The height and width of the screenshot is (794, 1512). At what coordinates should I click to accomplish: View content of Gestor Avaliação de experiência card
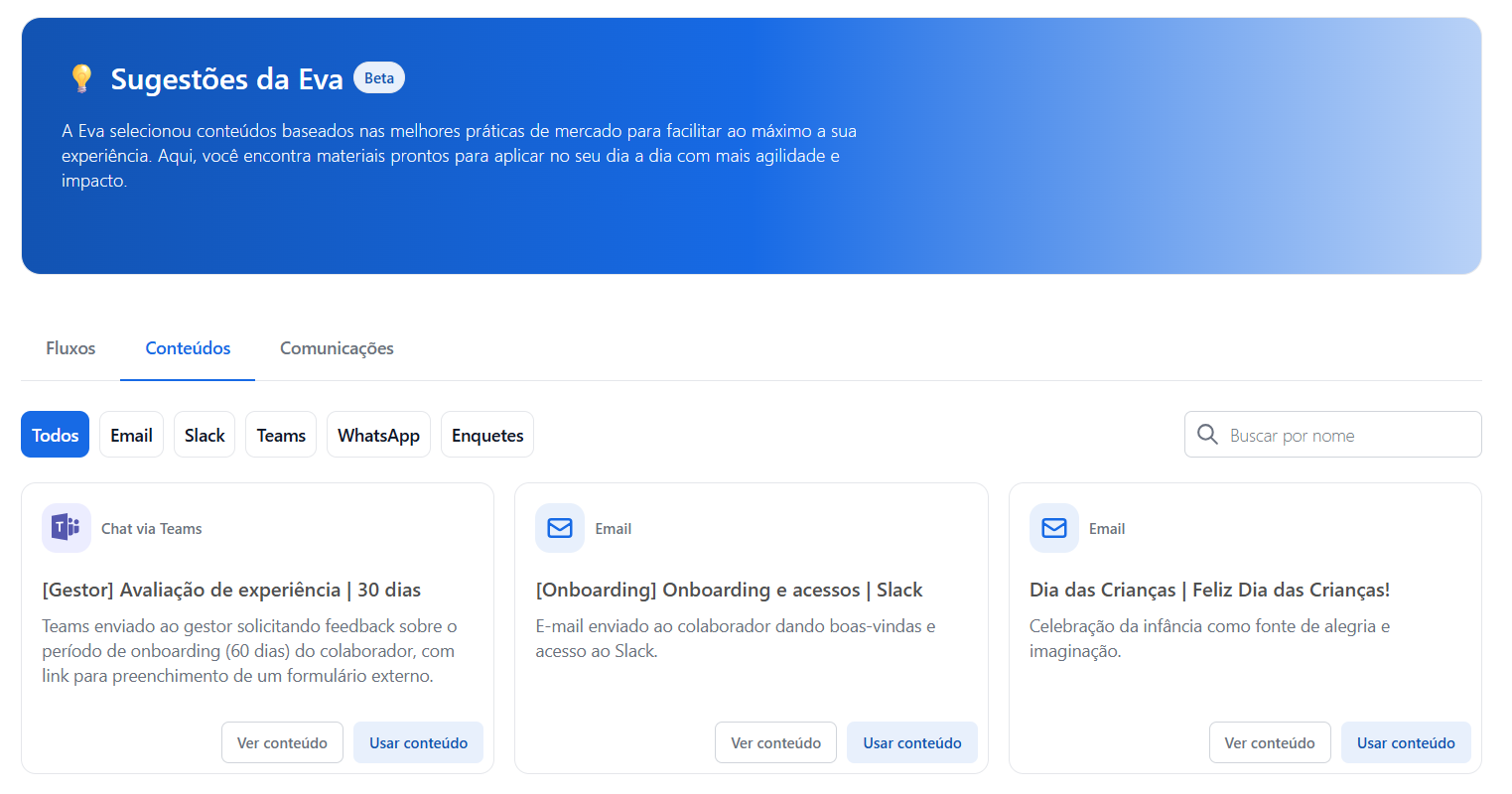pyautogui.click(x=282, y=742)
